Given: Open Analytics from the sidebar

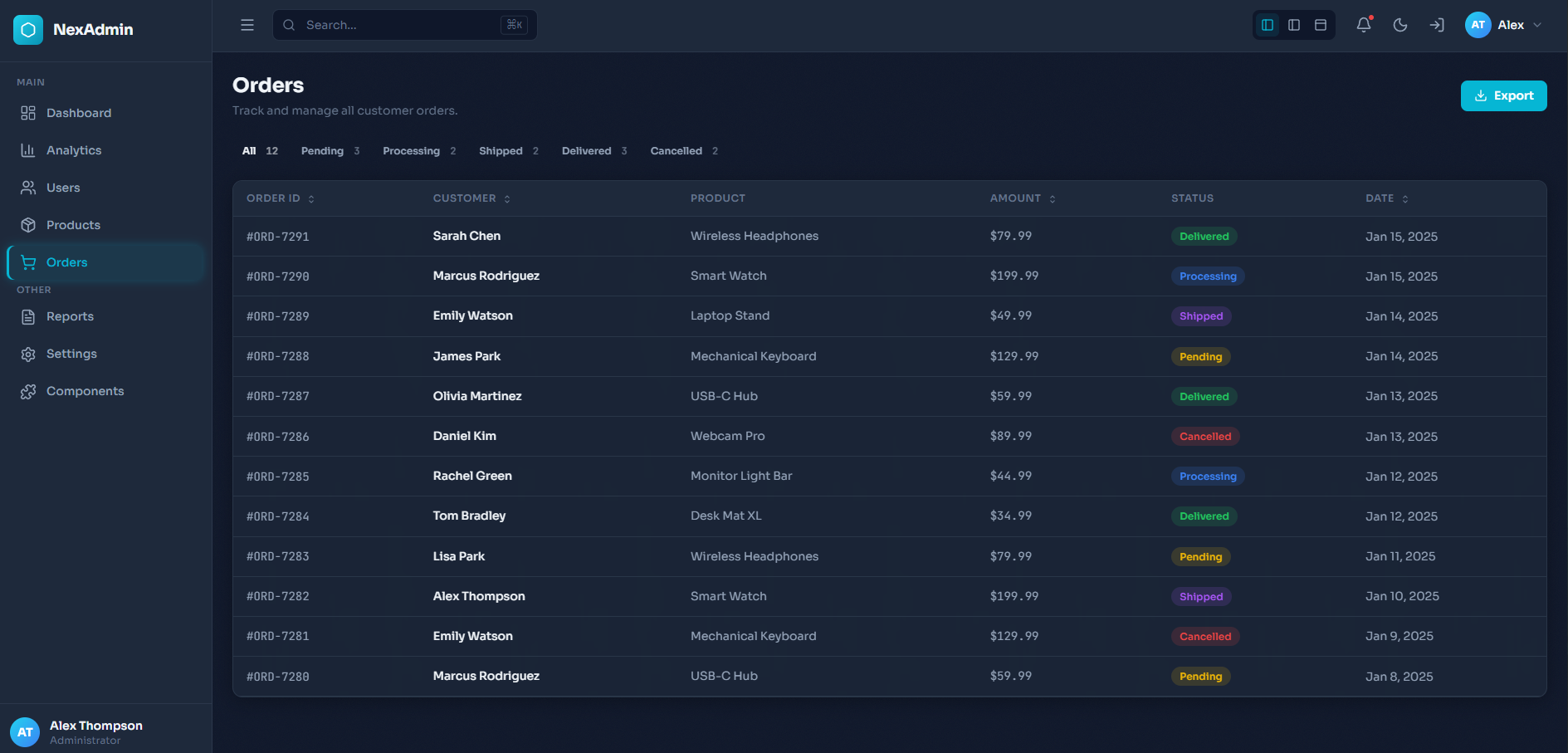Looking at the screenshot, I should point(74,150).
